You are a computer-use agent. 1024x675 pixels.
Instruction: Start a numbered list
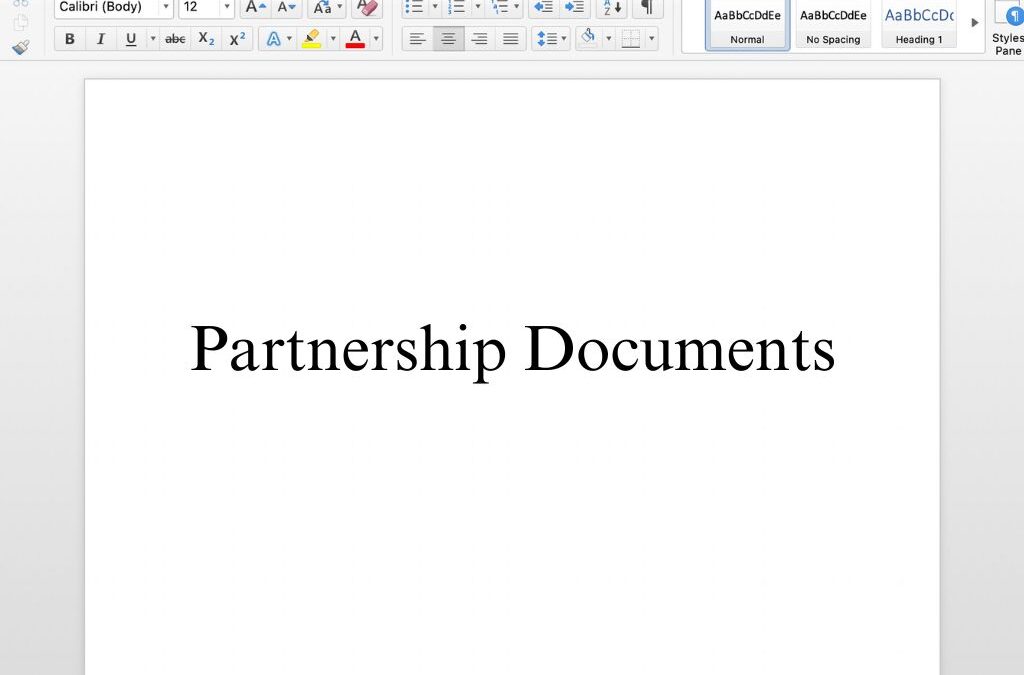456,8
